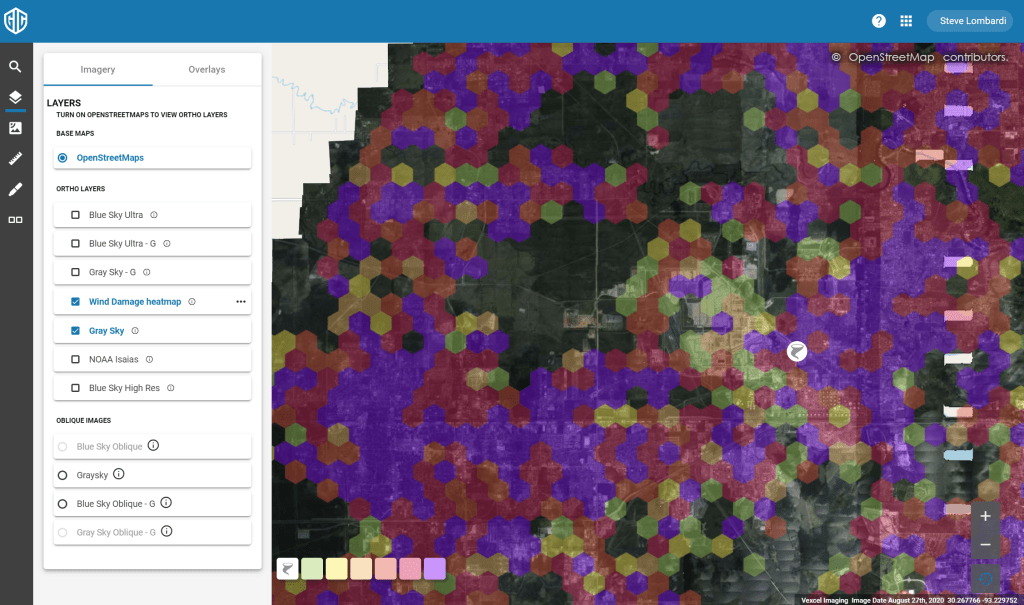Click the layers icon in the sidebar
The height and width of the screenshot is (605, 1024).
point(15,97)
